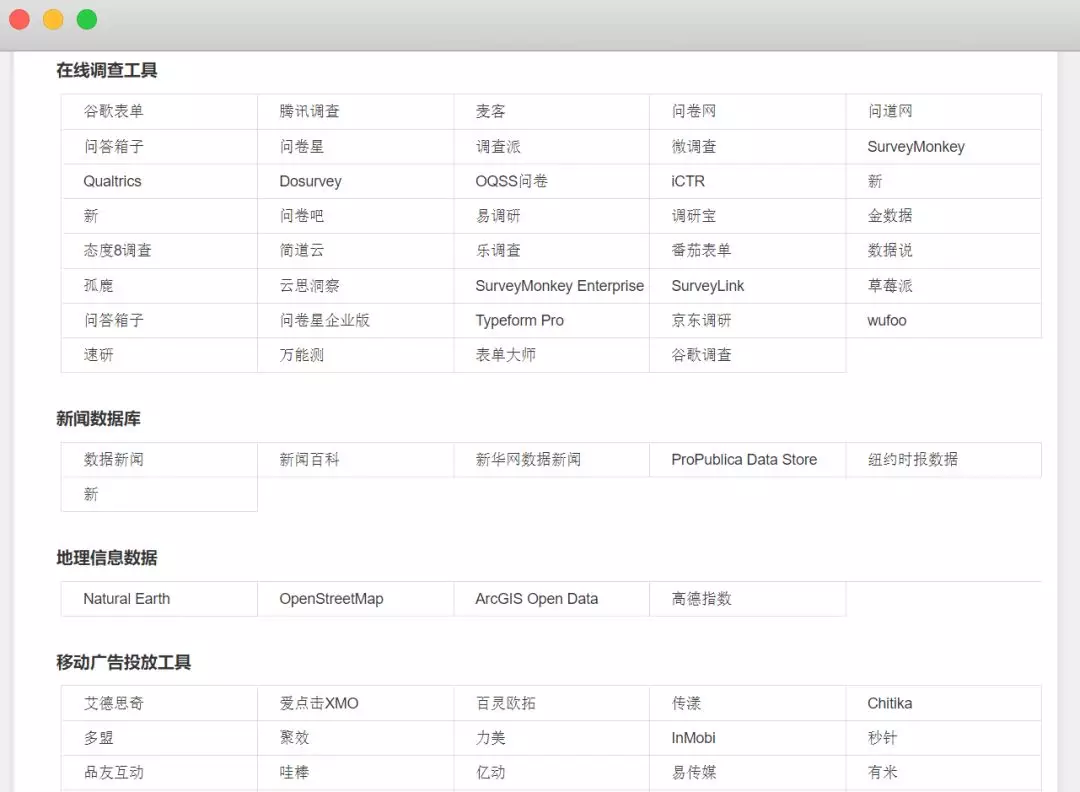1080x792 pixels.
Task: Open the Natural Earth link
Action: pyautogui.click(x=127, y=598)
